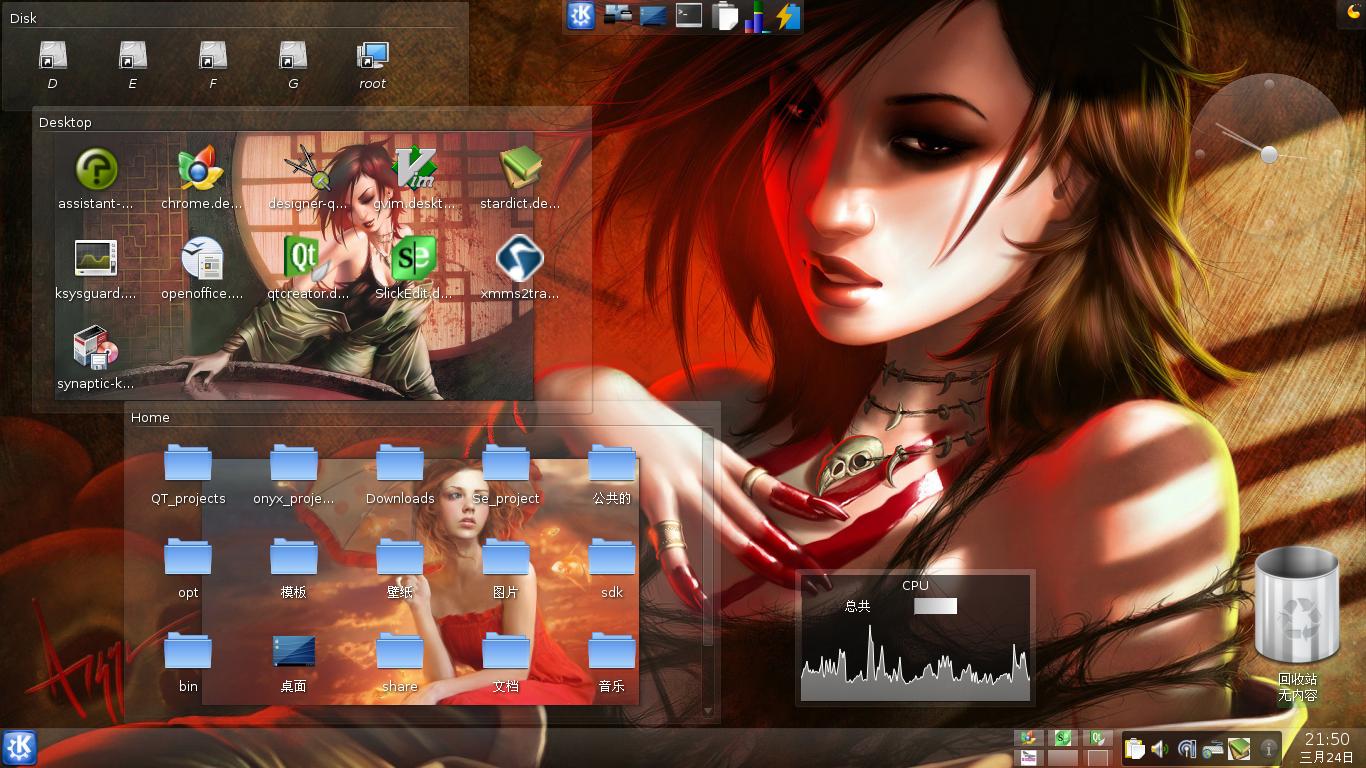Click the wireless network tray icon
Image resolution: width=1366 pixels, height=768 pixels.
(x=1187, y=748)
